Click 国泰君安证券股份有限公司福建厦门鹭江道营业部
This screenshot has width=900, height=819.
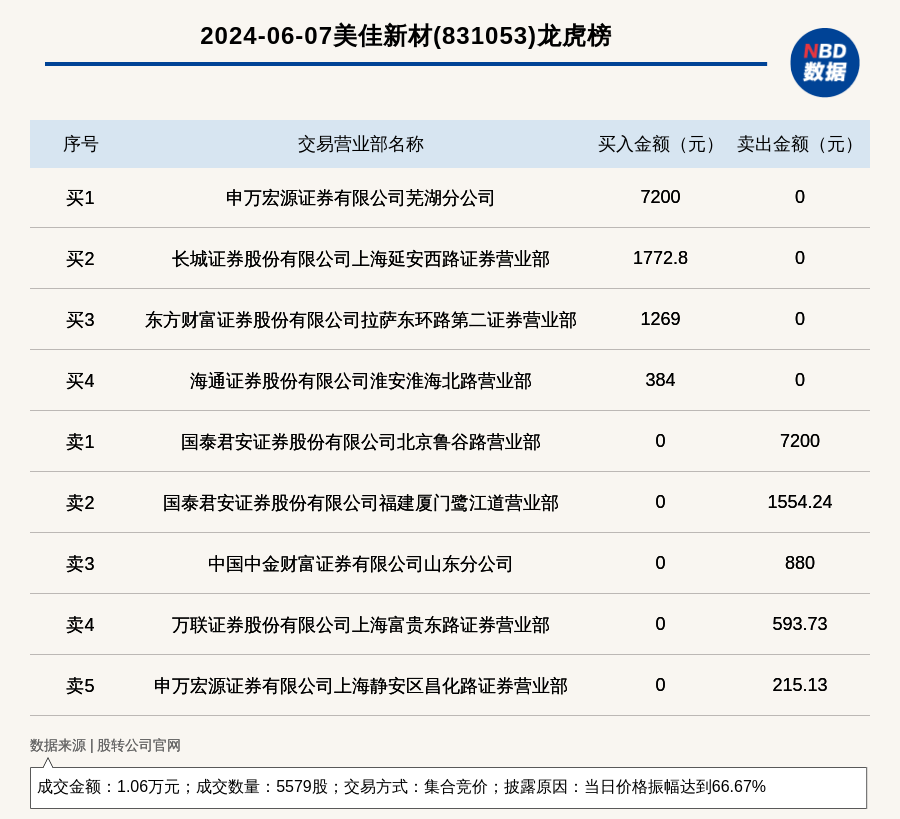click(360, 503)
